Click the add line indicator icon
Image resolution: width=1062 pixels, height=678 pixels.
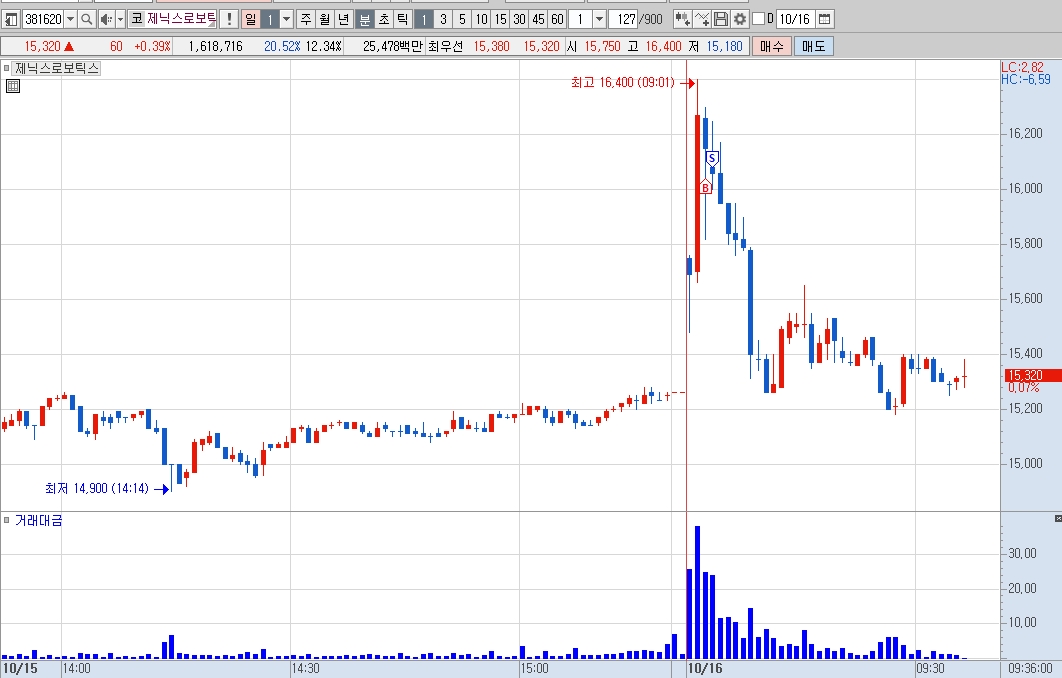[702, 19]
